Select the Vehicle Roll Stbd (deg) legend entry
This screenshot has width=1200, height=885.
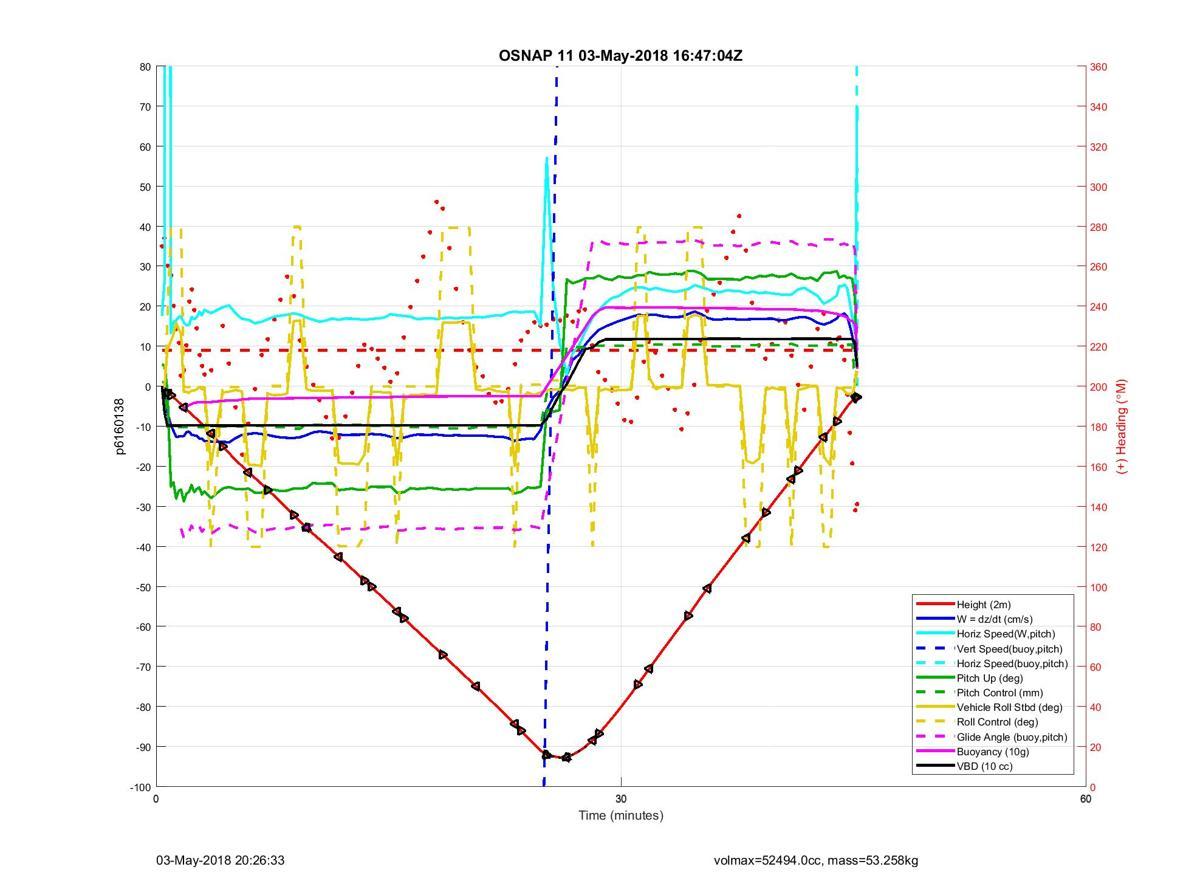click(1009, 707)
